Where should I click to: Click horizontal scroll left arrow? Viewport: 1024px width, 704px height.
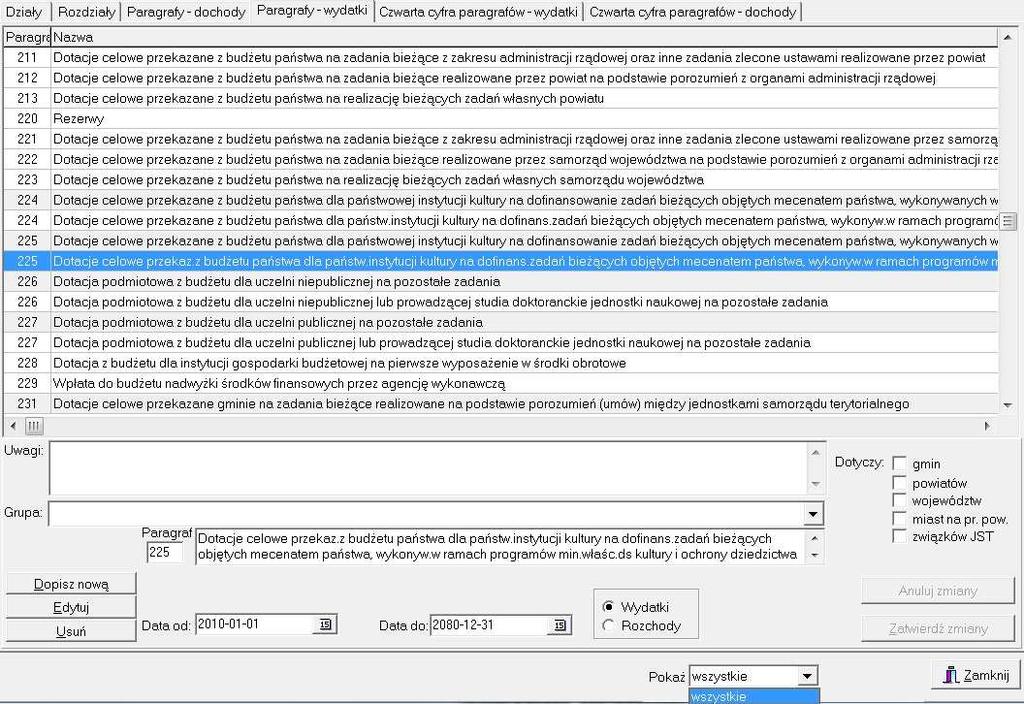(x=13, y=426)
